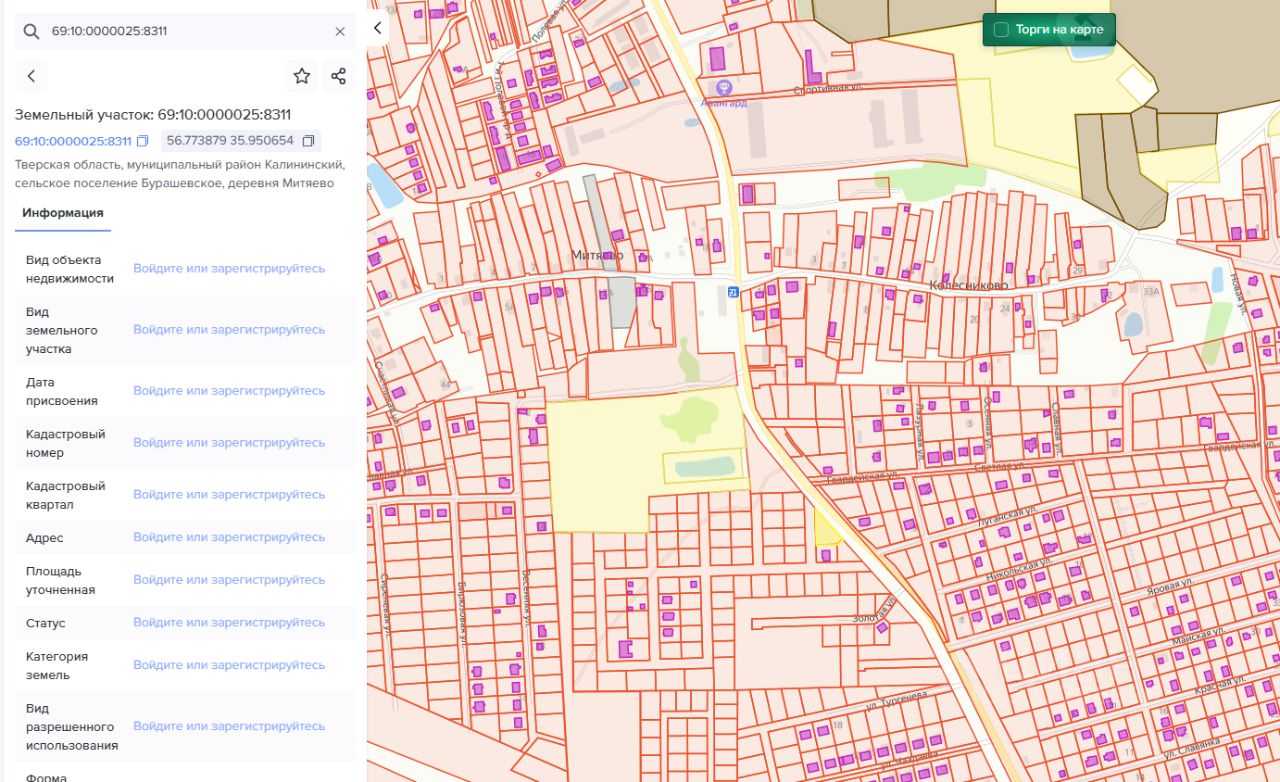
Task: Click the login link beside Статус
Action: (x=229, y=623)
